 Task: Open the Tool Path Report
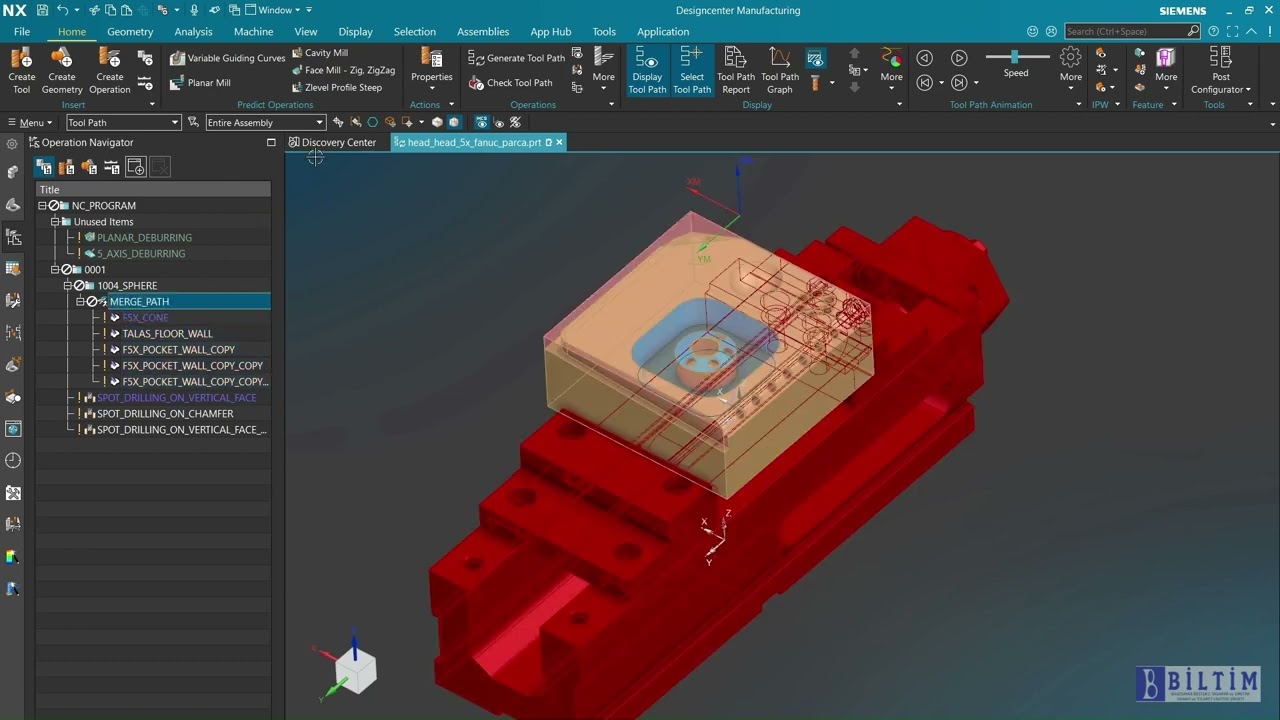[x=736, y=70]
